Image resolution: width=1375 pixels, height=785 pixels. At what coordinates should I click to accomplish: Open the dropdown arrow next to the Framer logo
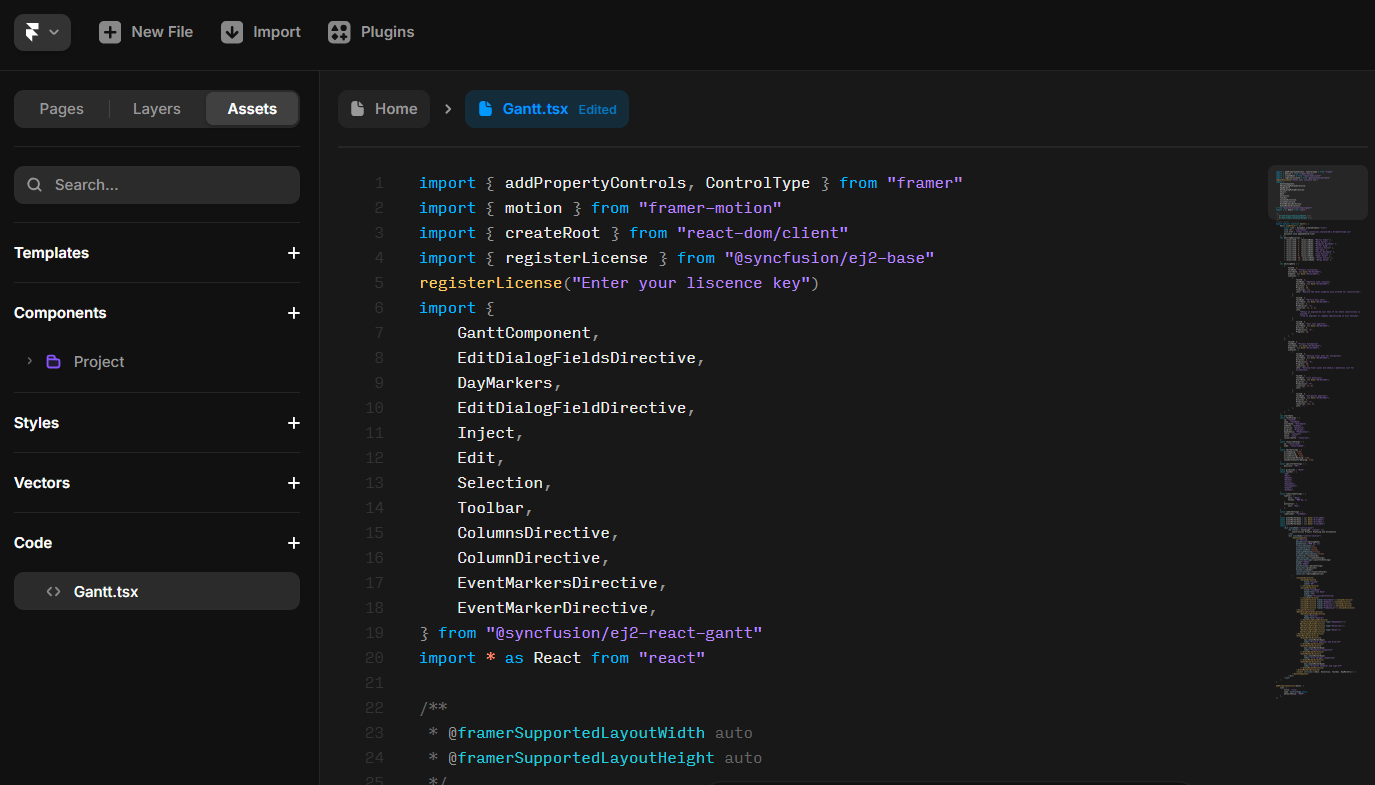[55, 31]
